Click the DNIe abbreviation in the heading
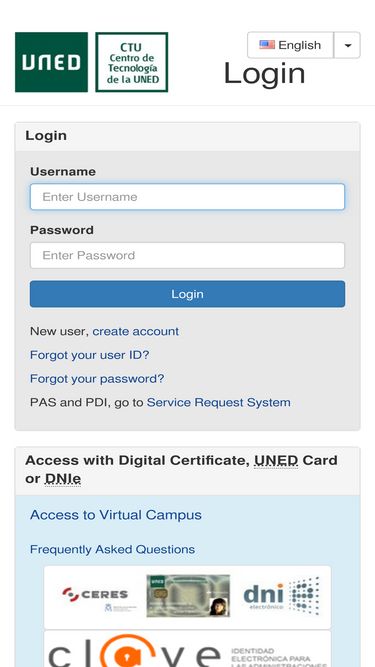This screenshot has height=667, width=375. pos(62,479)
